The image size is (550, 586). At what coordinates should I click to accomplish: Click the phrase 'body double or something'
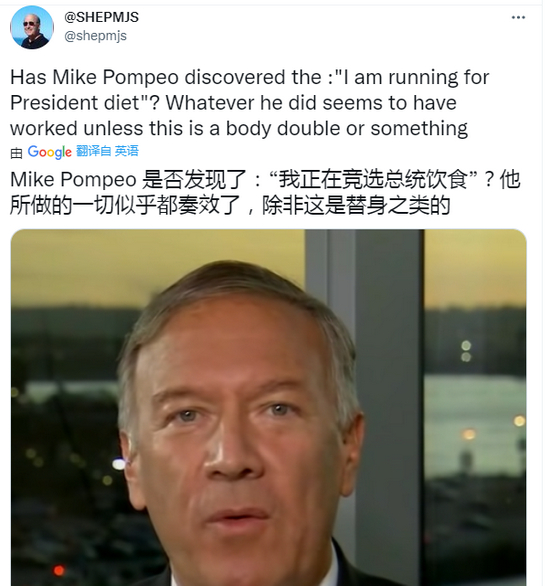tap(346, 129)
